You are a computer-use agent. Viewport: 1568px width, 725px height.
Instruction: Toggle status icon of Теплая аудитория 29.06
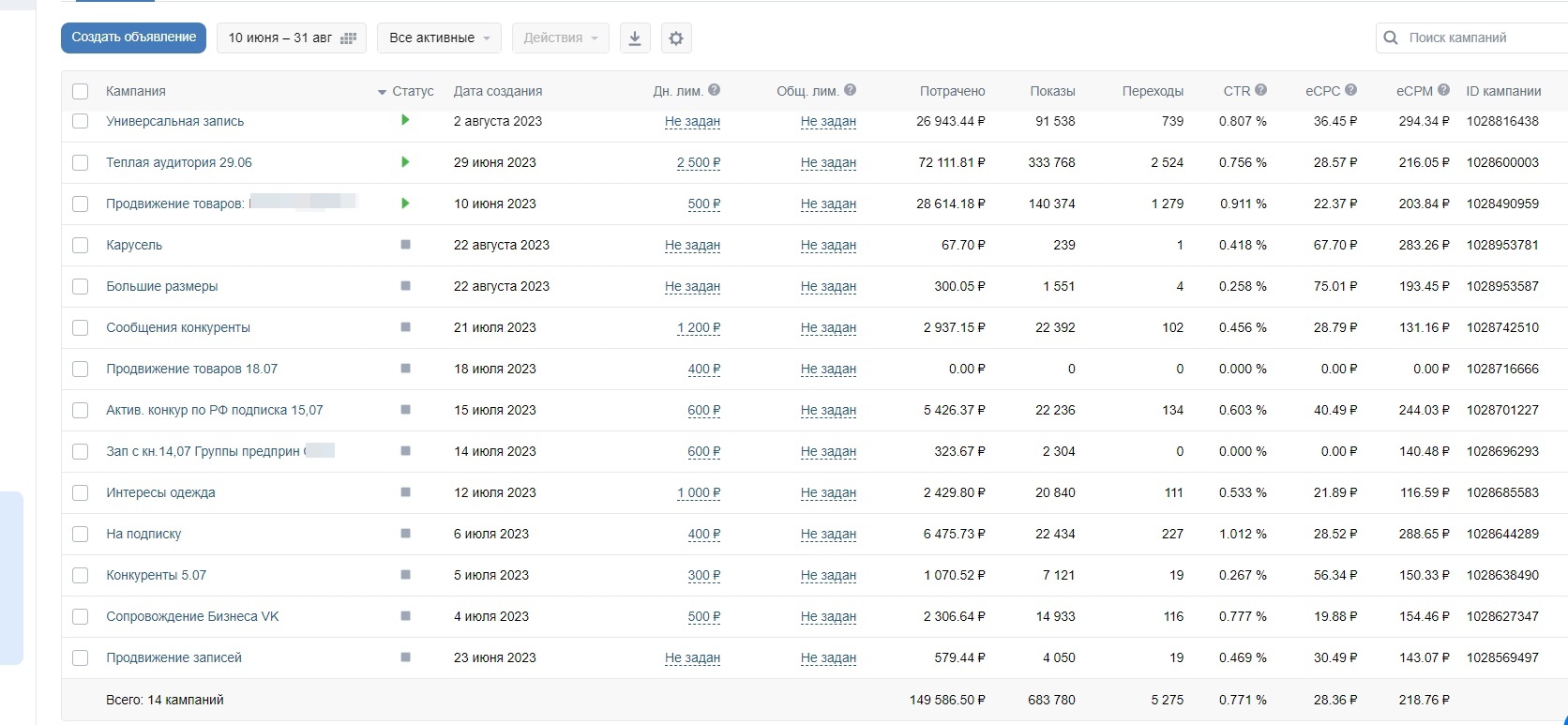[405, 161]
